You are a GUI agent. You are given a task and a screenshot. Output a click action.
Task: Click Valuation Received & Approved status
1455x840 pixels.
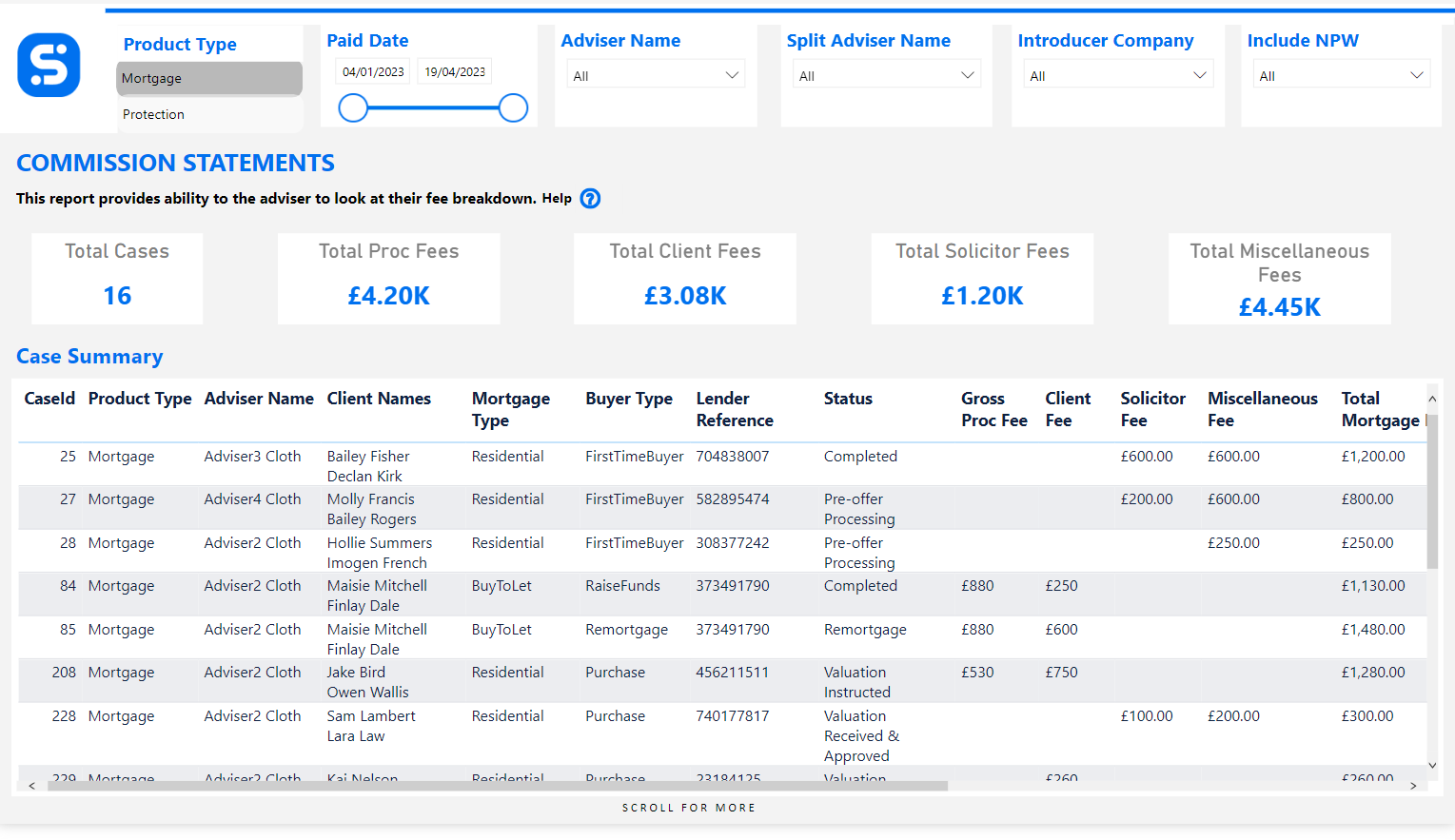tap(861, 736)
